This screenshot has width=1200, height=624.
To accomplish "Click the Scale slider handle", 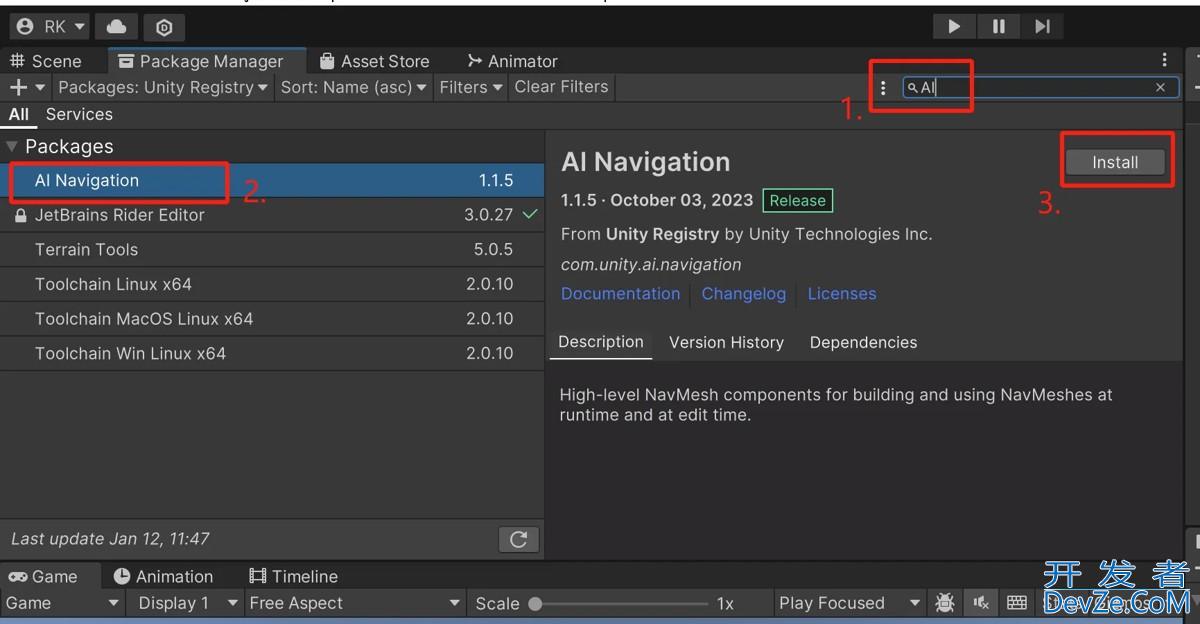I will (x=535, y=603).
